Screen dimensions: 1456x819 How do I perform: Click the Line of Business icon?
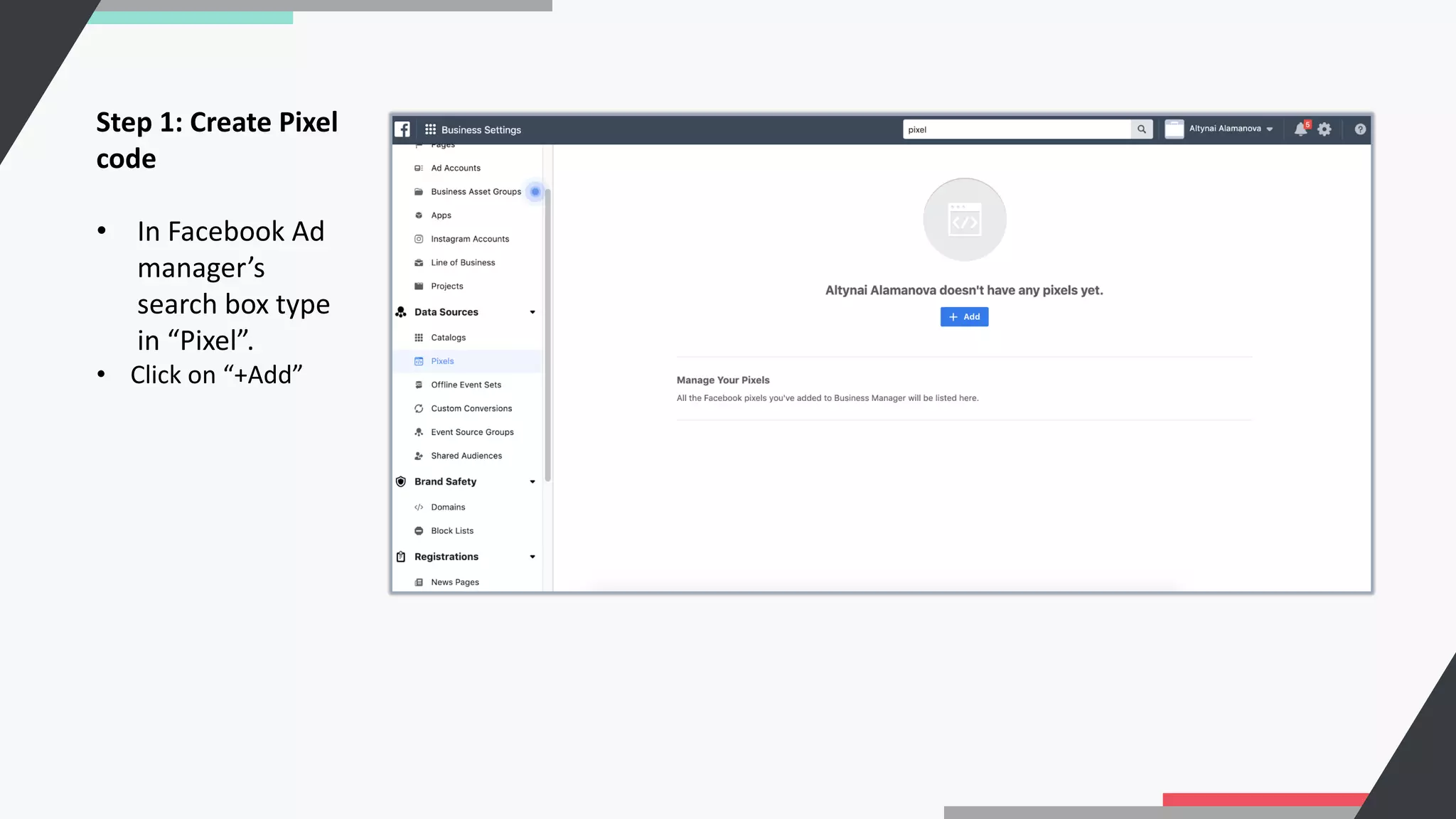tap(419, 263)
